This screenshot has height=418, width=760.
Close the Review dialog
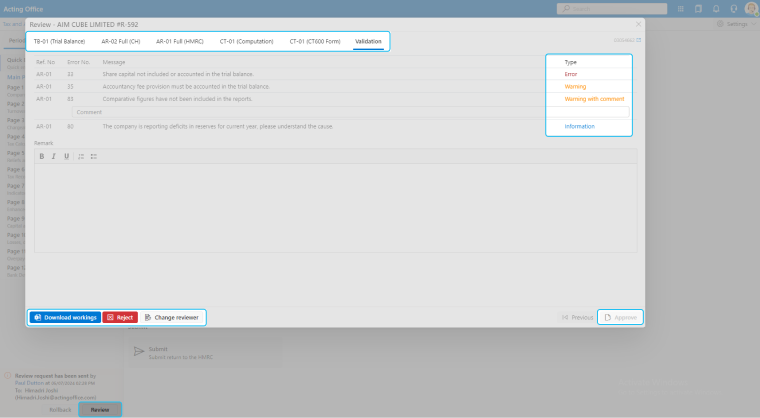638,23
